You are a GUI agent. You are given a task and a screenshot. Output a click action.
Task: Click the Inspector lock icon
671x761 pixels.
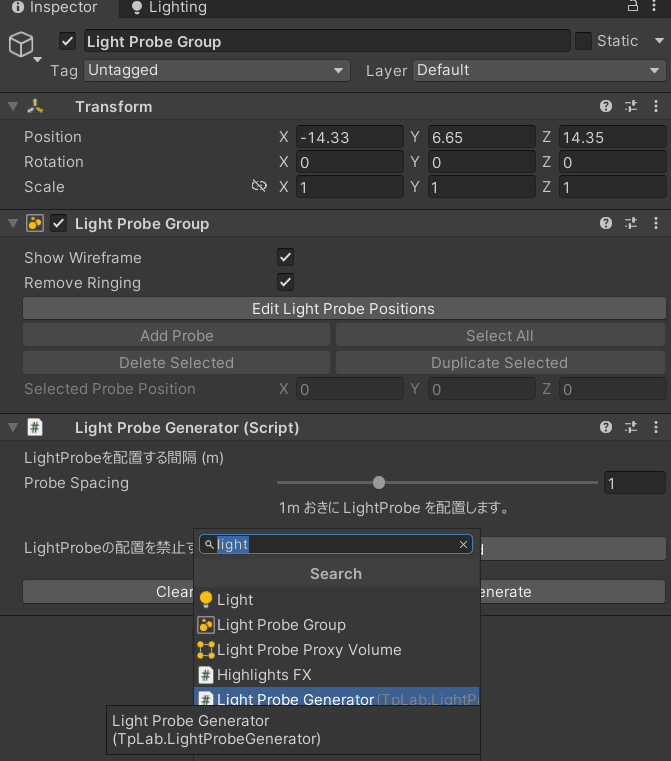[x=632, y=7]
